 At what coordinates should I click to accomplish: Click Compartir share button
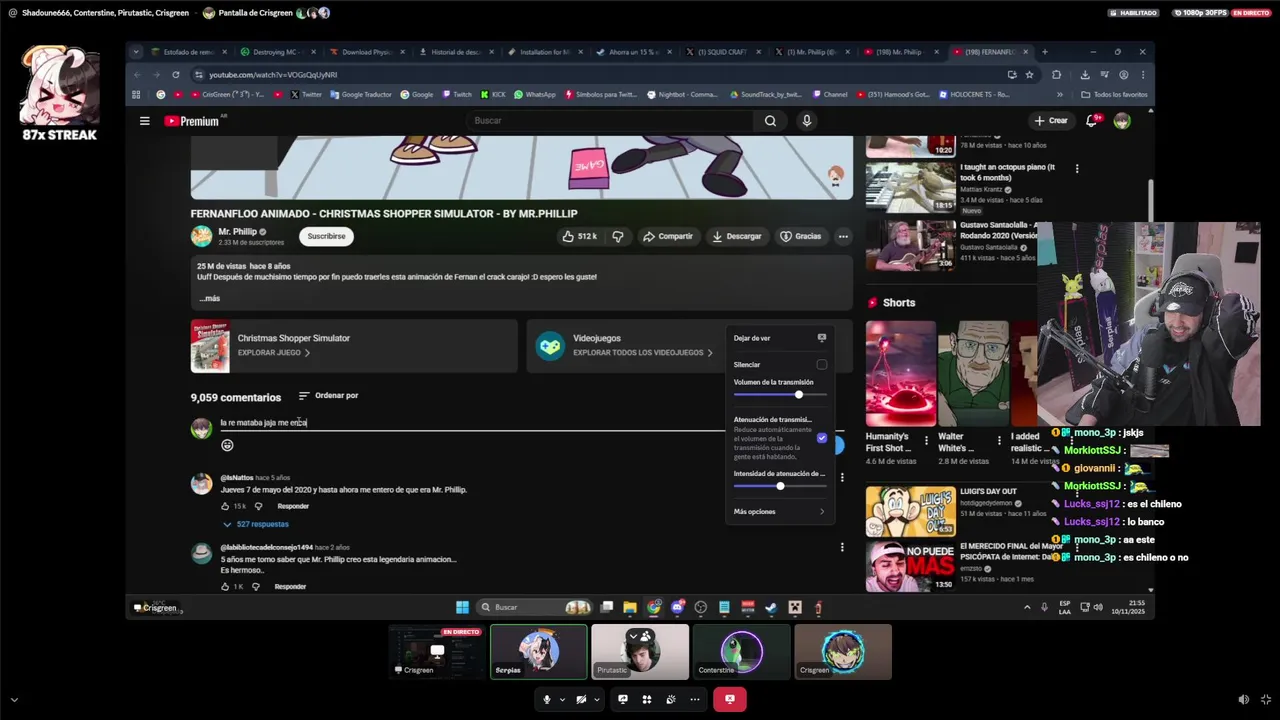(x=667, y=237)
